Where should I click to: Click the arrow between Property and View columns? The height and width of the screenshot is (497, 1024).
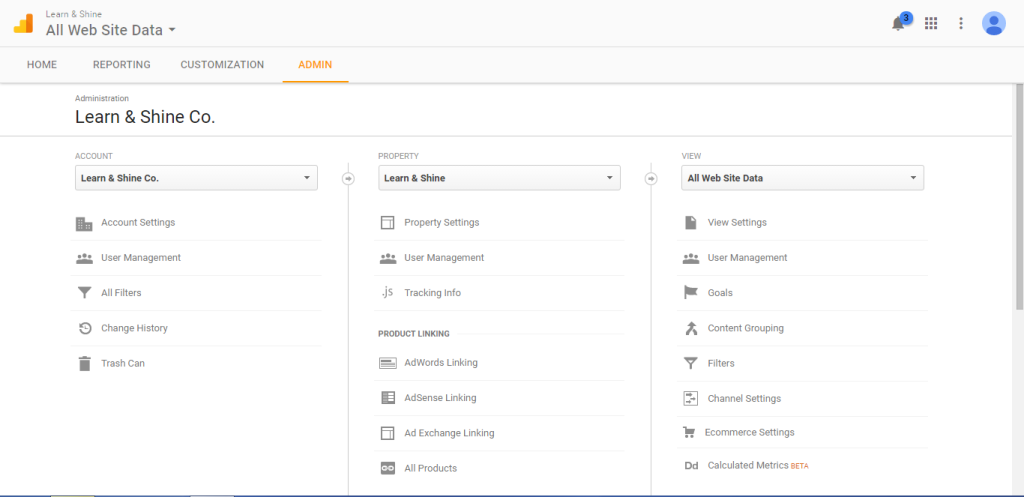pos(651,178)
